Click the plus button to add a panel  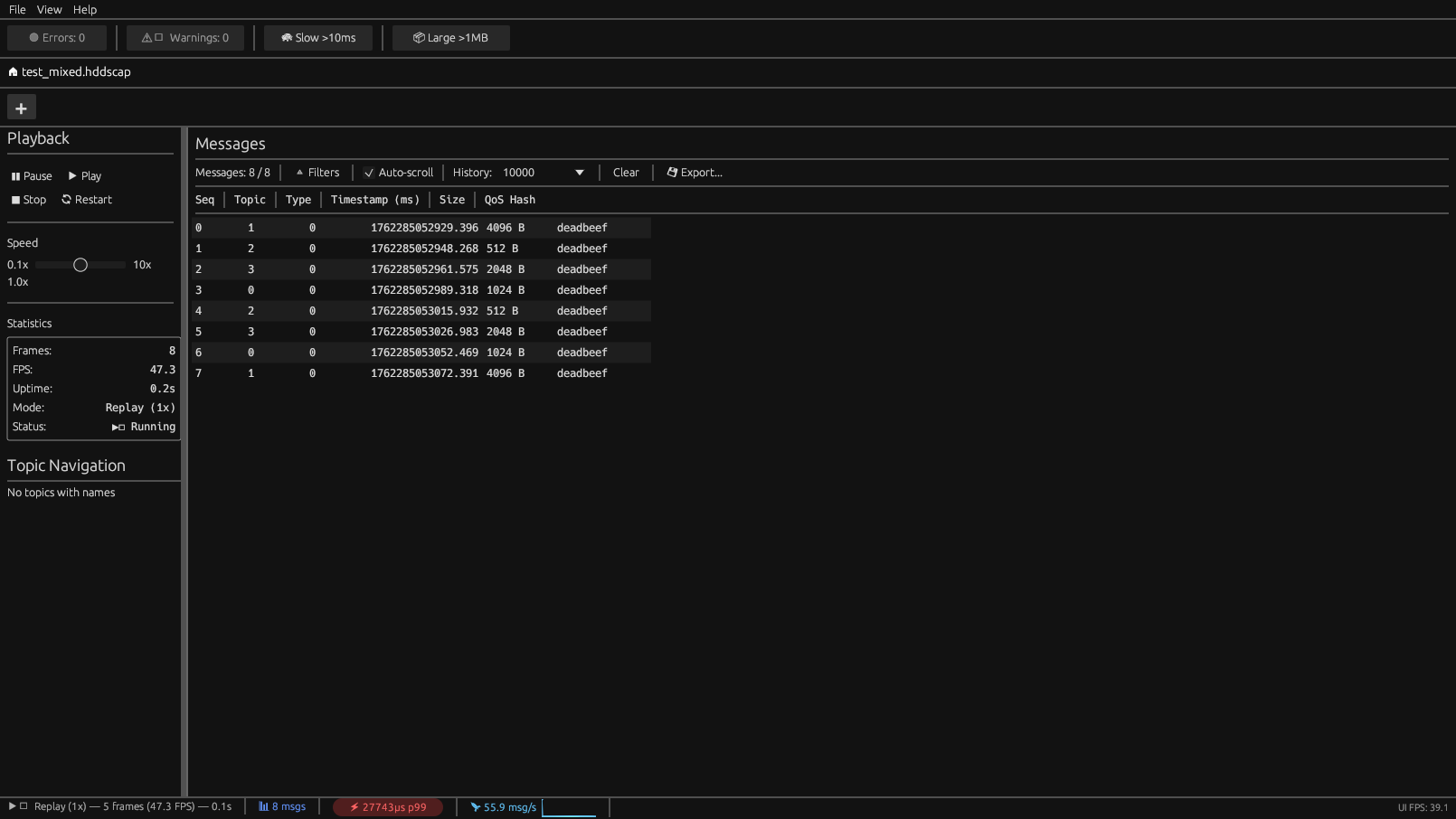click(x=21, y=107)
